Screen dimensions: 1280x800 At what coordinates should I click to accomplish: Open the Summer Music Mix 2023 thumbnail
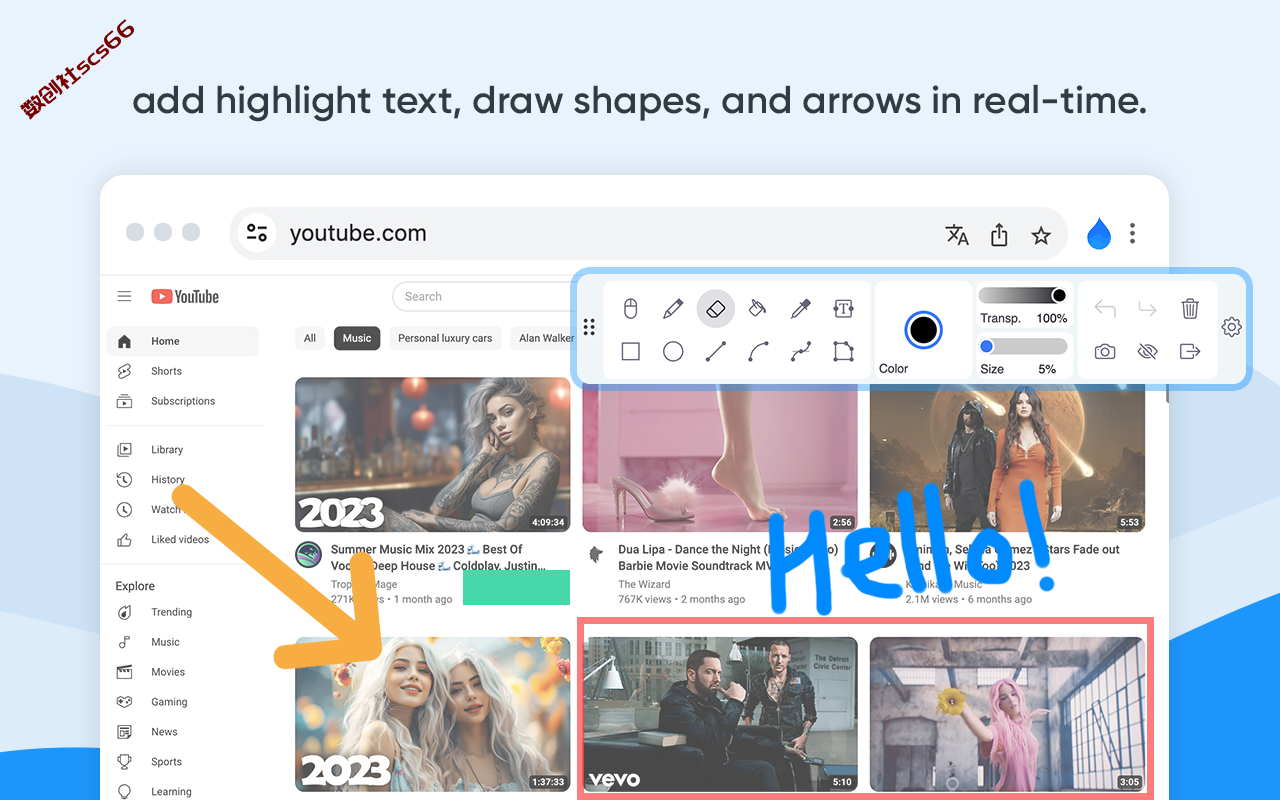point(433,454)
